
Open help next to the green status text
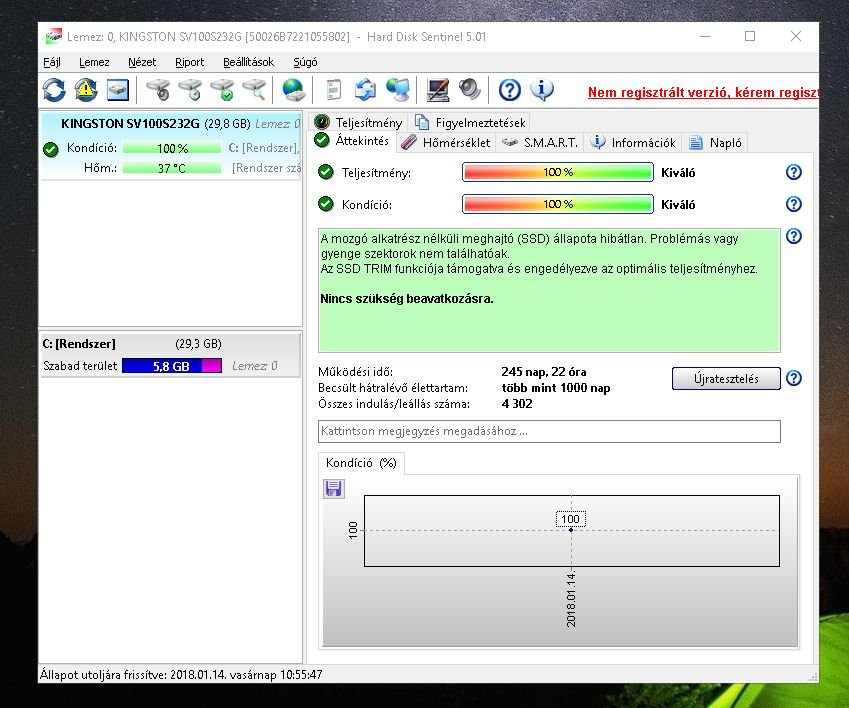[x=793, y=236]
